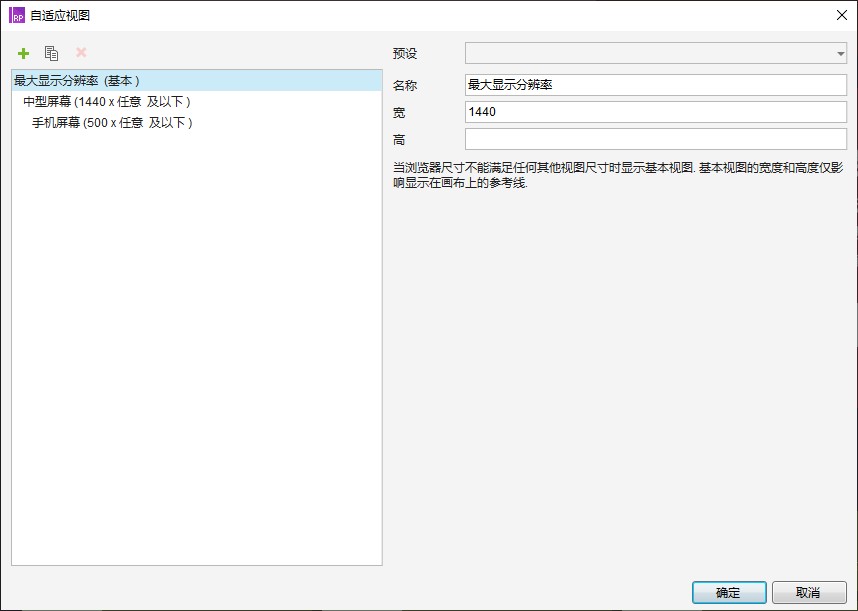Screen dimensions: 858x611
Task: Click the 名称 name input field
Action: [x=656, y=85]
